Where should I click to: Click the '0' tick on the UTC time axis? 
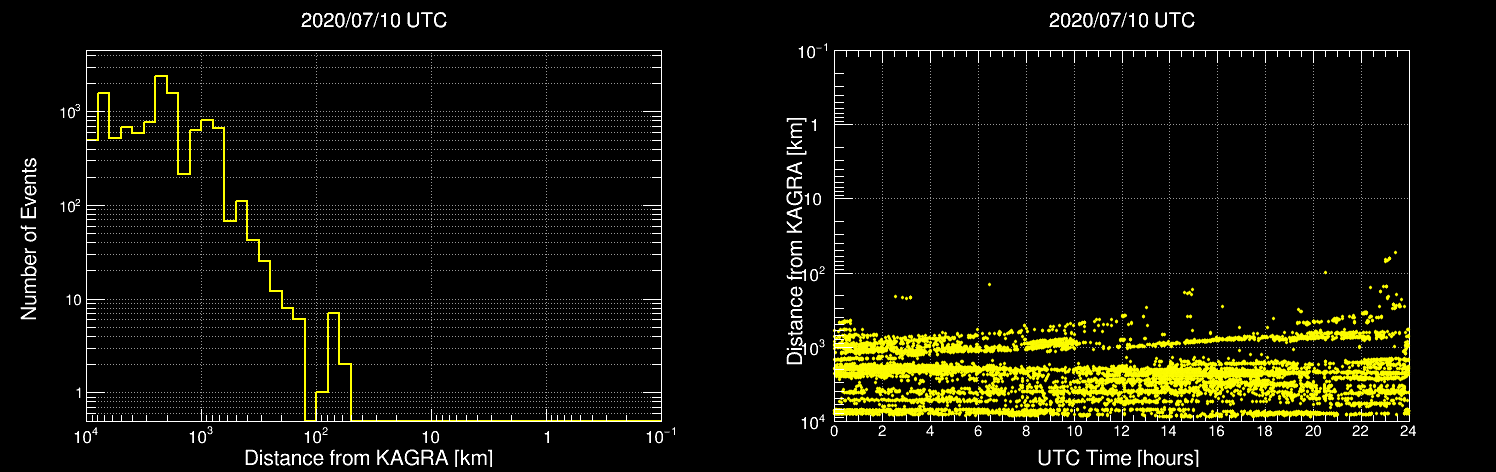[834, 431]
